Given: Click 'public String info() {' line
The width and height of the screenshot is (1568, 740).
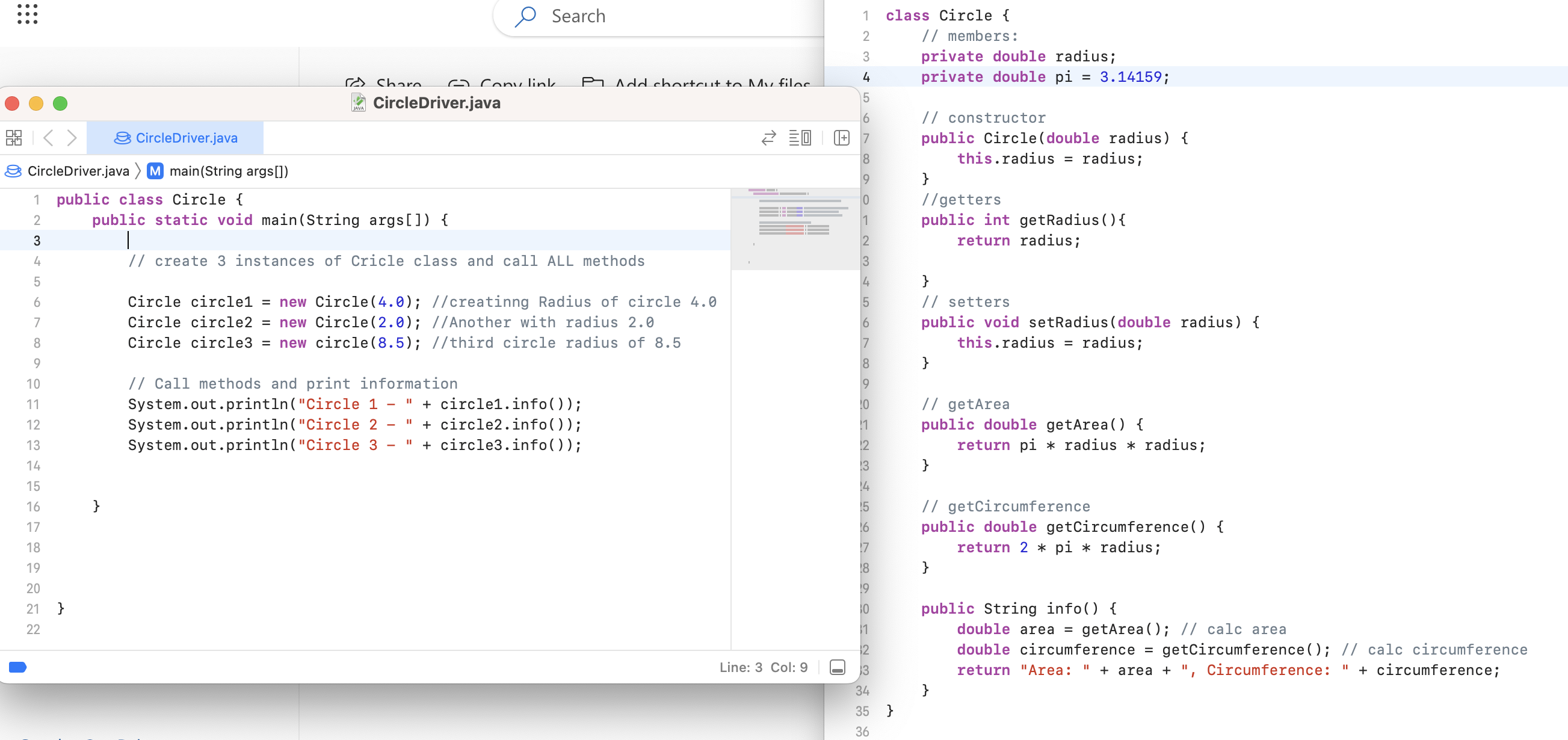Looking at the screenshot, I should point(1018,609).
